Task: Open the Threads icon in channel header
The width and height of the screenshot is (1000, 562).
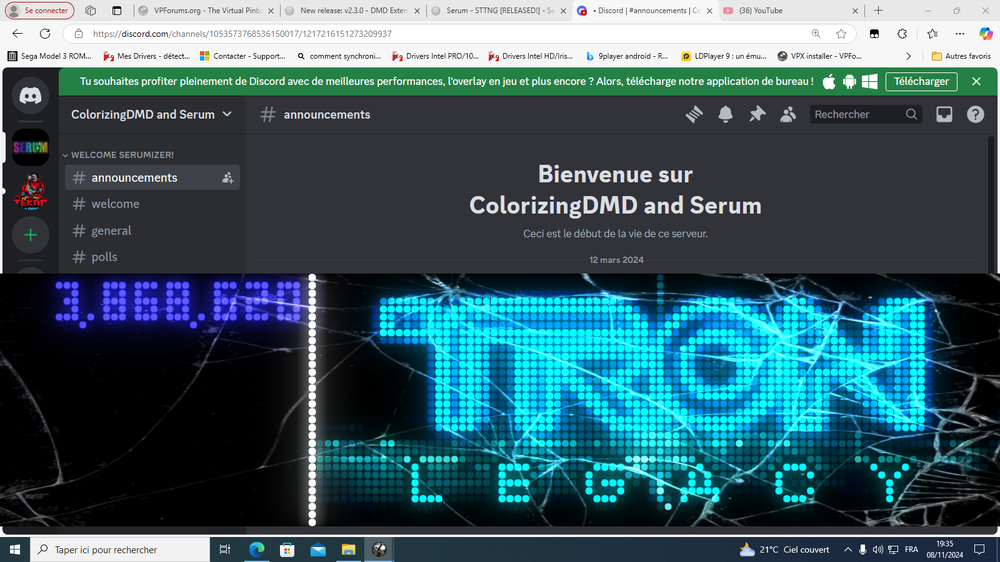Action: click(x=694, y=114)
